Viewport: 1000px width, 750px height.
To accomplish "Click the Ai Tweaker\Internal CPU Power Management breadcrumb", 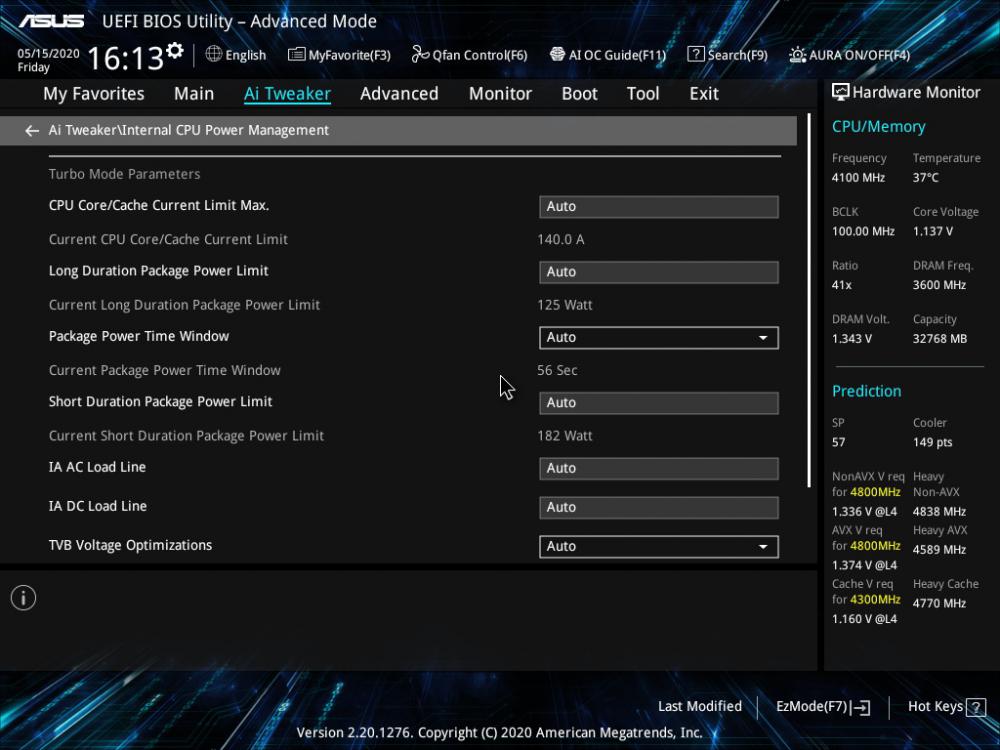I will coord(189,130).
